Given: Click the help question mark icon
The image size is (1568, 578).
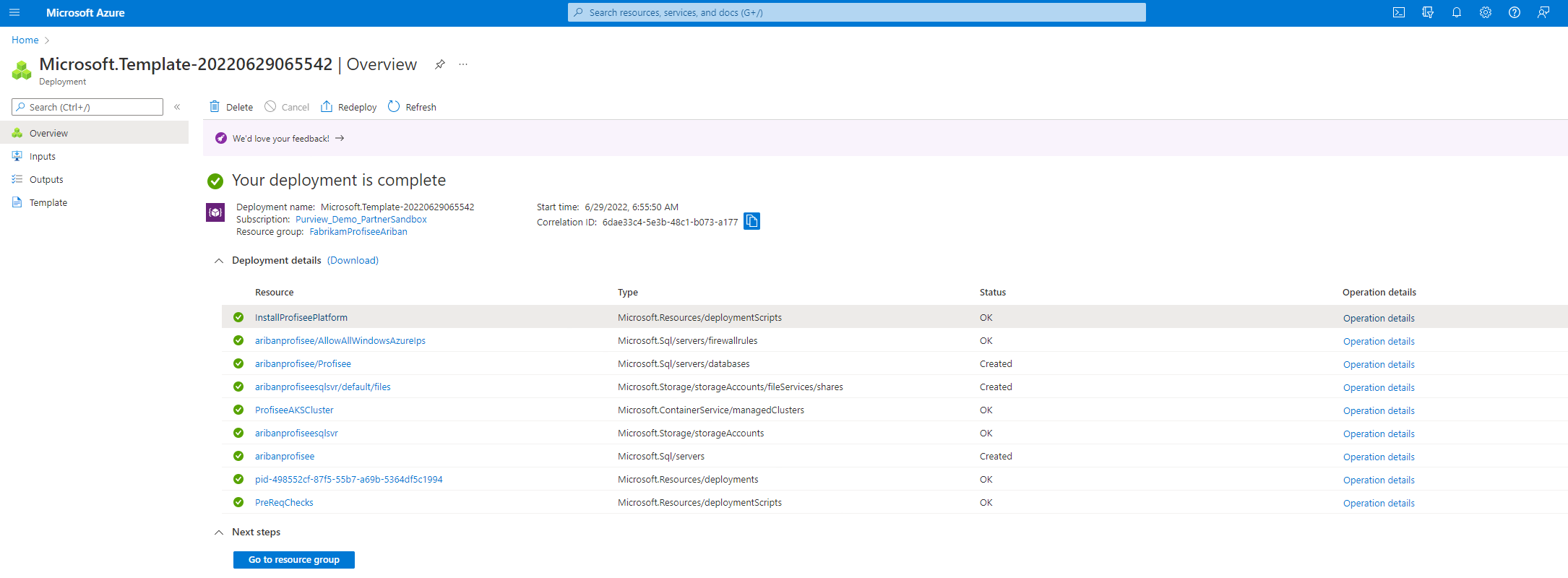Looking at the screenshot, I should pyautogui.click(x=1515, y=12).
